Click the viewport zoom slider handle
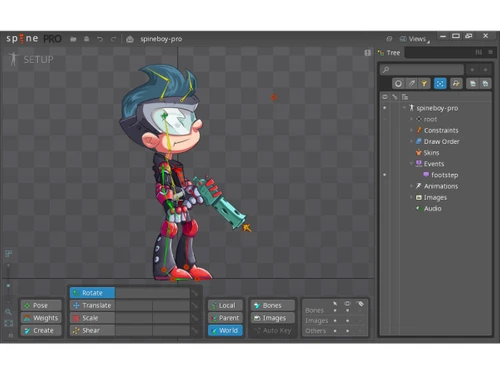 [8, 286]
